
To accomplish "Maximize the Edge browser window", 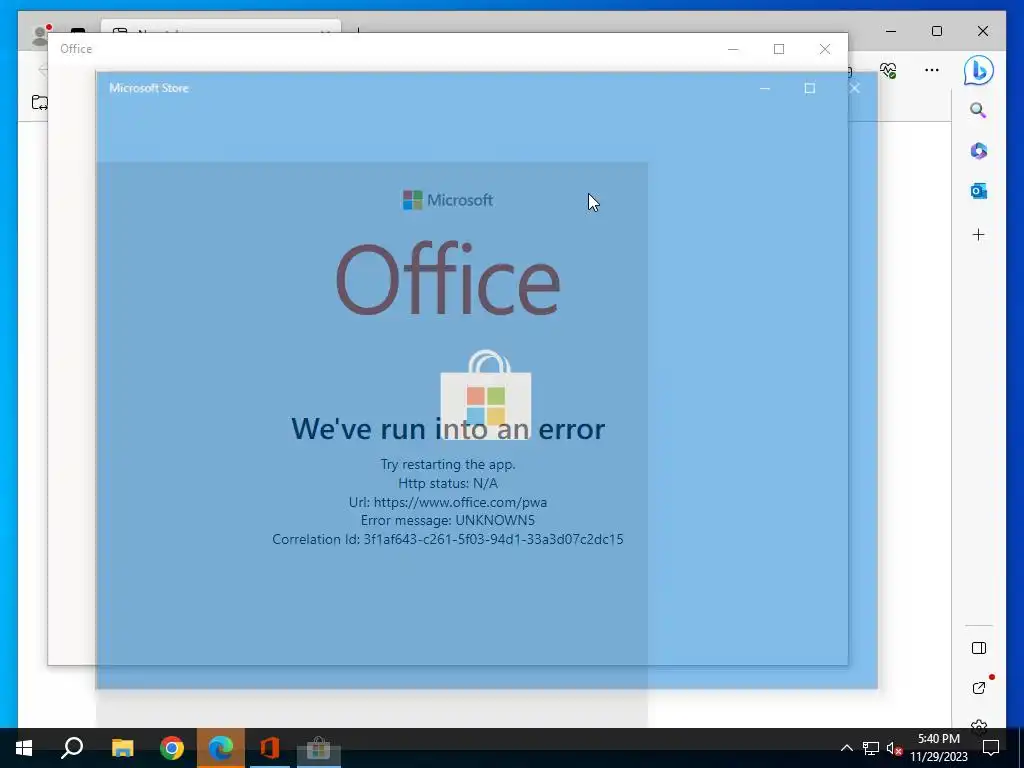I will pyautogui.click(x=937, y=31).
